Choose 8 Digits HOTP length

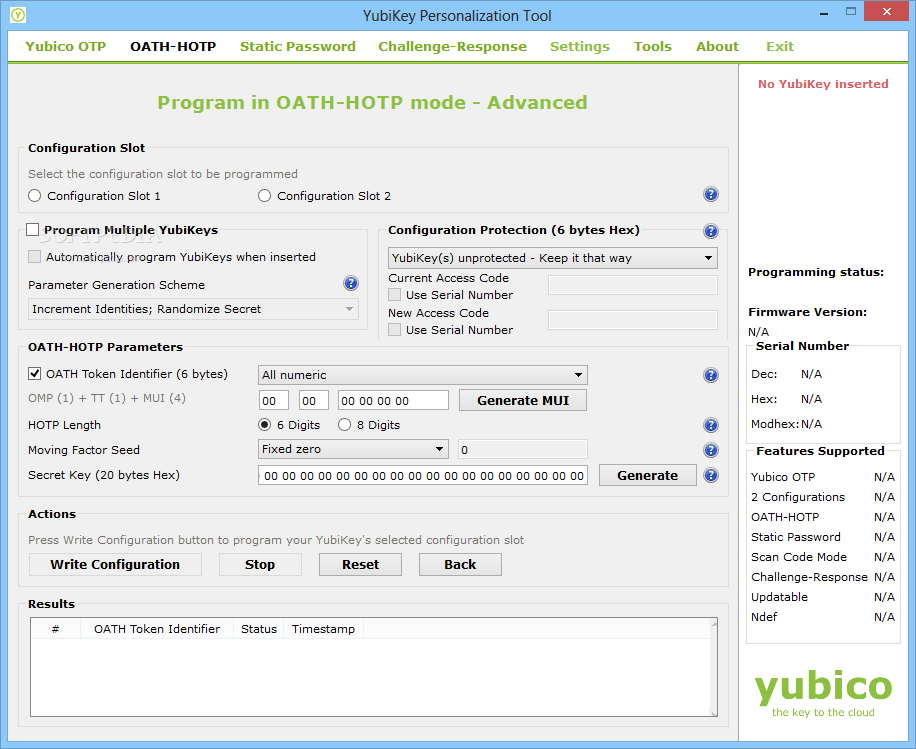(x=345, y=425)
